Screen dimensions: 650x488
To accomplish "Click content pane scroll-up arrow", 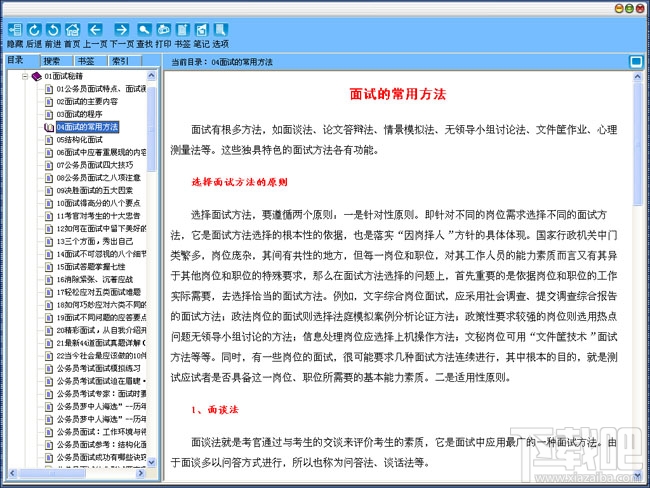I will click(x=638, y=77).
